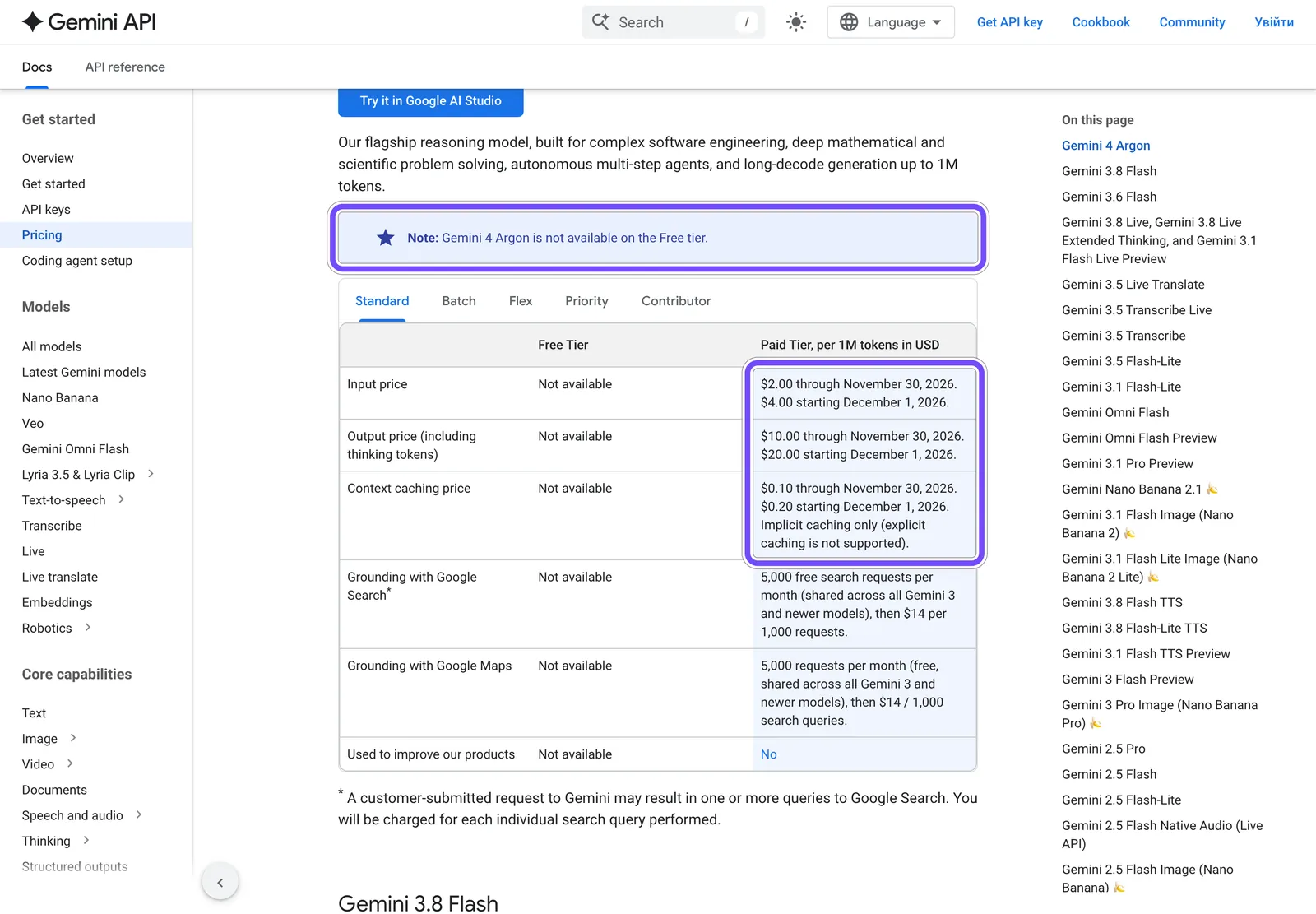Jump to Gemini 3.8 Flash TTS section

click(x=1122, y=602)
